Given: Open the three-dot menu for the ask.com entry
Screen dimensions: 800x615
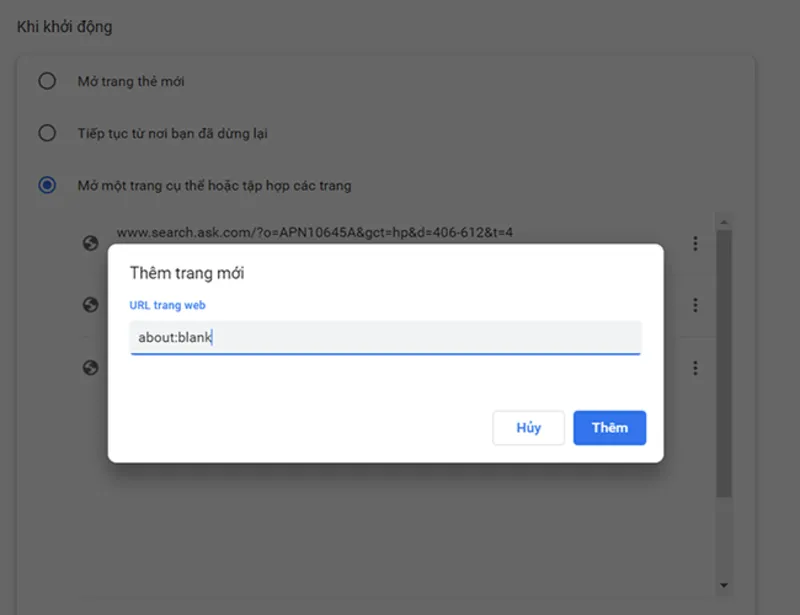Looking at the screenshot, I should [x=695, y=243].
